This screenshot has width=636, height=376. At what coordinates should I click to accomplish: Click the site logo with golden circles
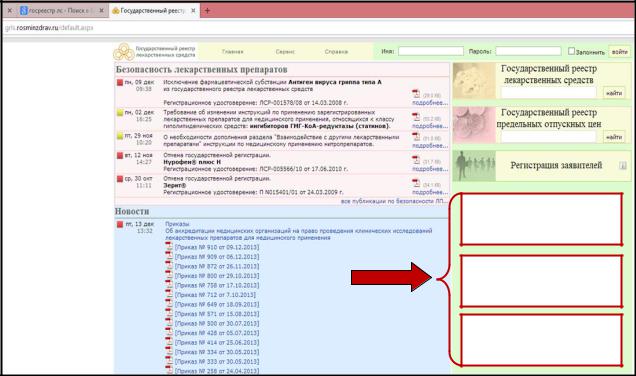pos(124,52)
